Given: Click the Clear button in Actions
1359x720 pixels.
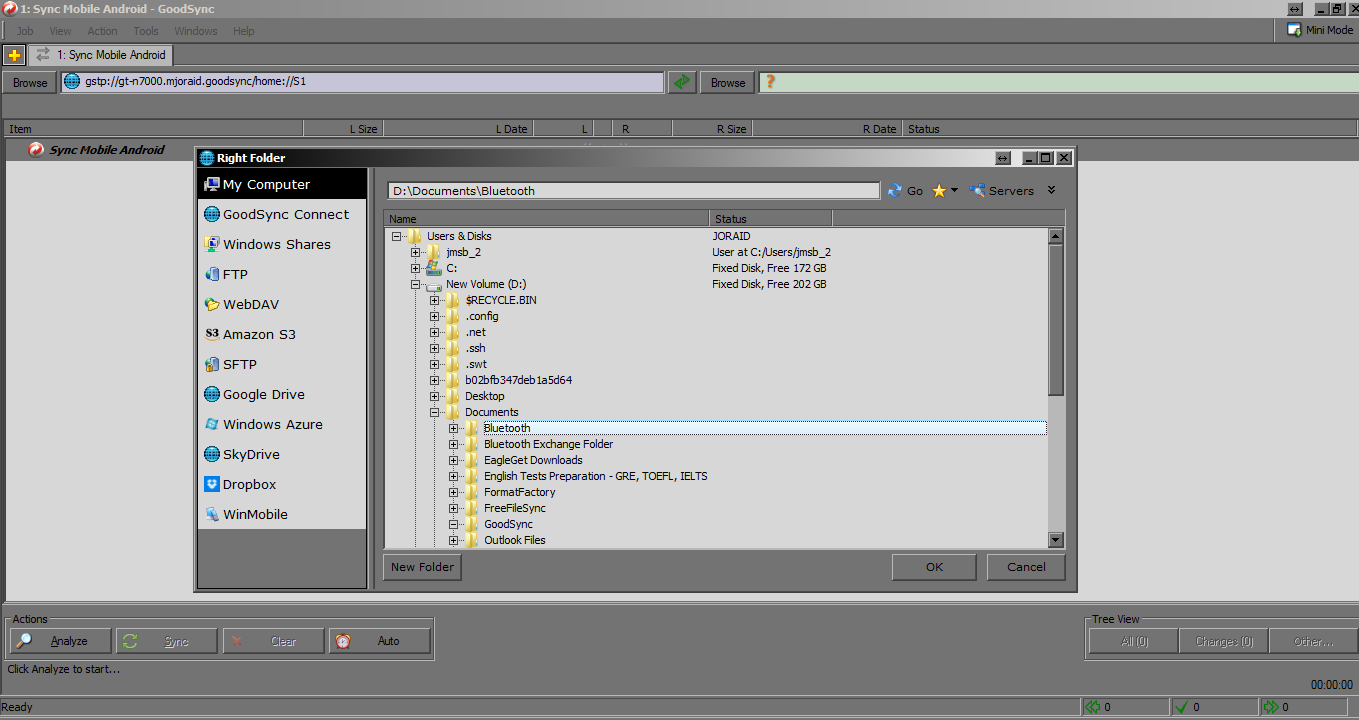Looking at the screenshot, I should pos(273,641).
